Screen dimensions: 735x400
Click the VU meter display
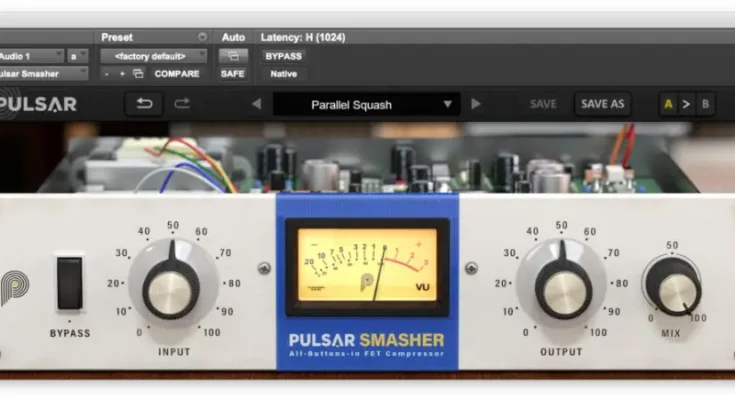tap(367, 264)
